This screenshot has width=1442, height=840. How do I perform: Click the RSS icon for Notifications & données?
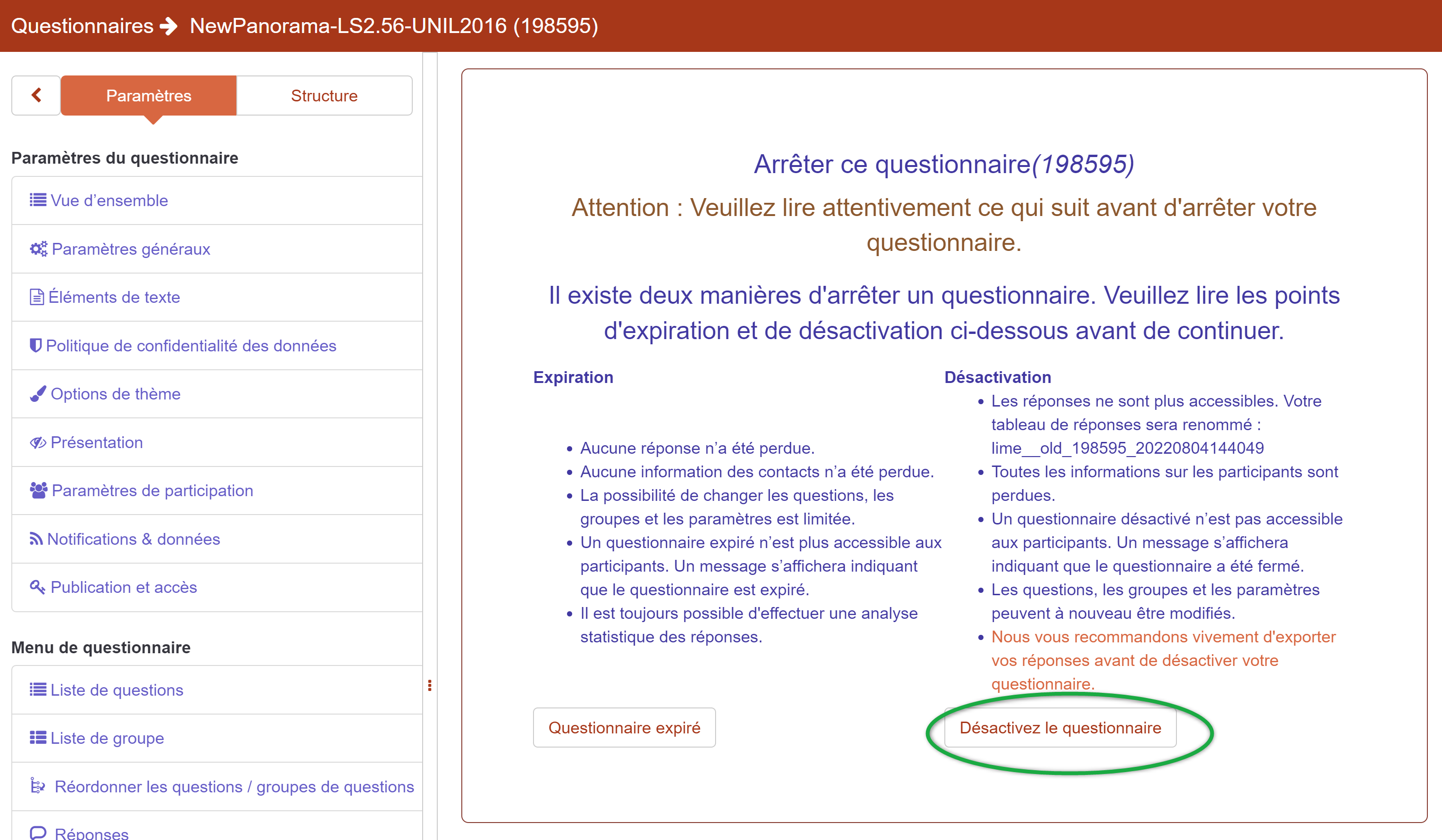(36, 539)
